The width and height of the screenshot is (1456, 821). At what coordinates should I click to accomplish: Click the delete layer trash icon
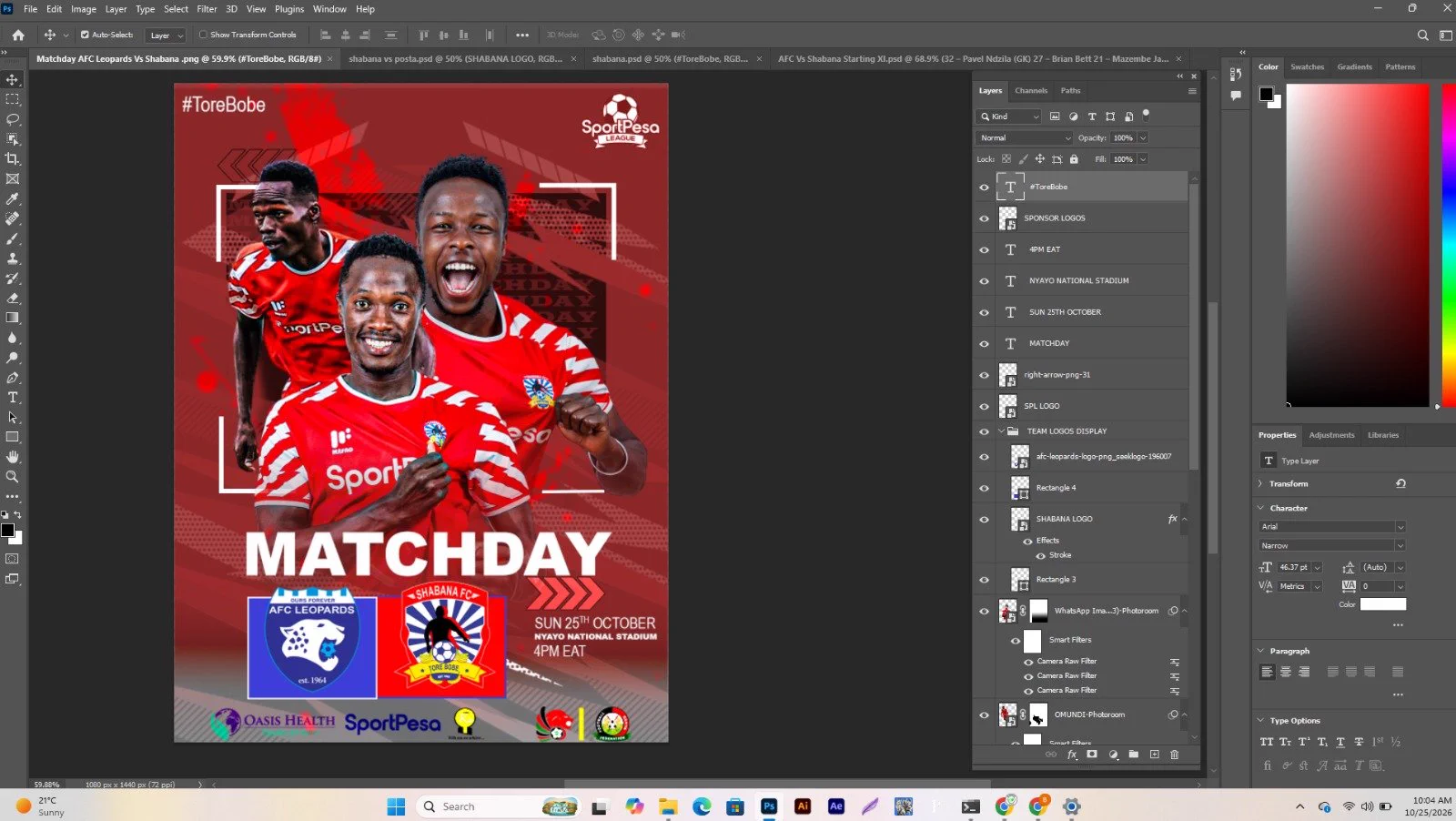point(1174,755)
